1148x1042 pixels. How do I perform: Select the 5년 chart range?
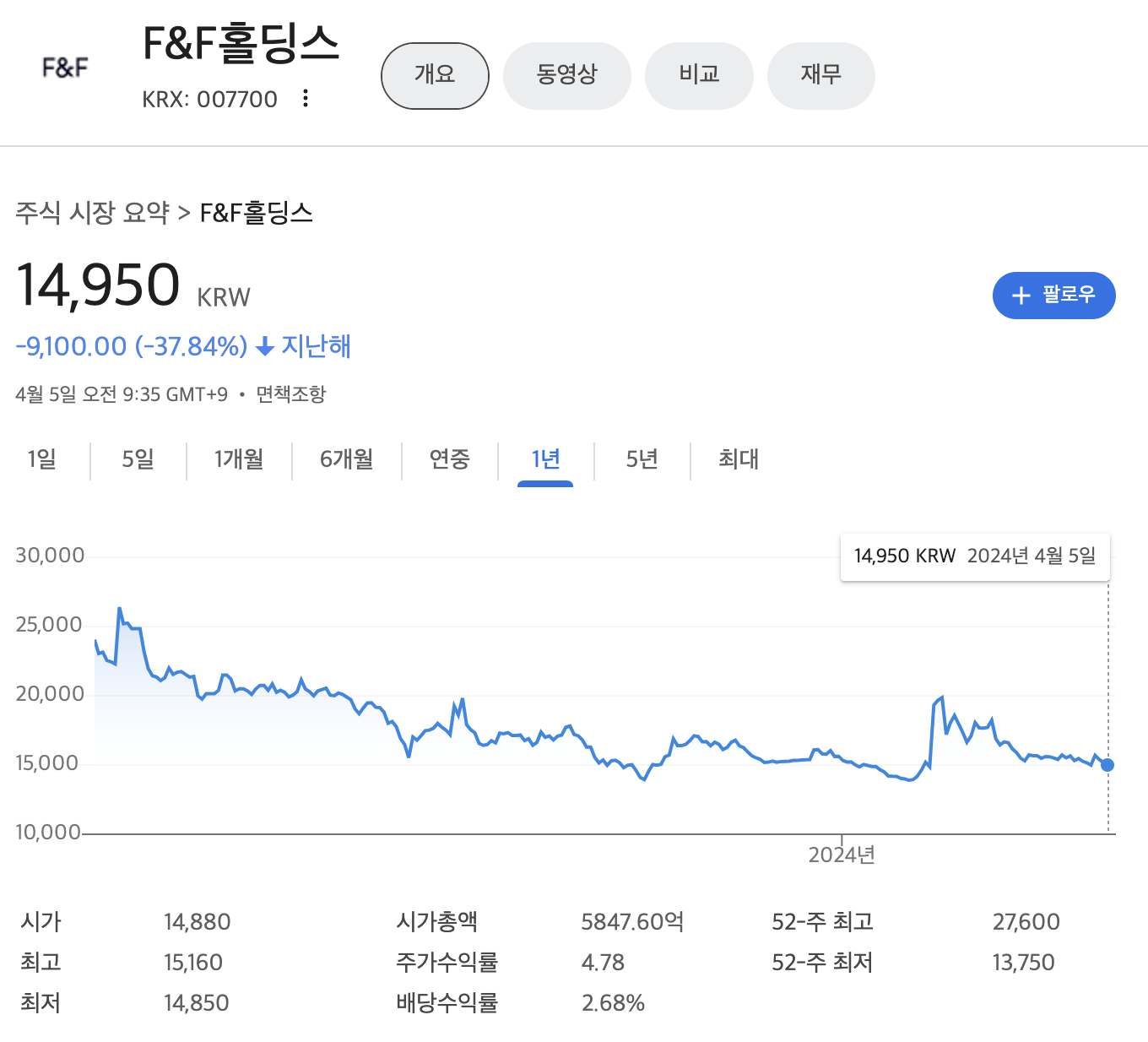[642, 459]
